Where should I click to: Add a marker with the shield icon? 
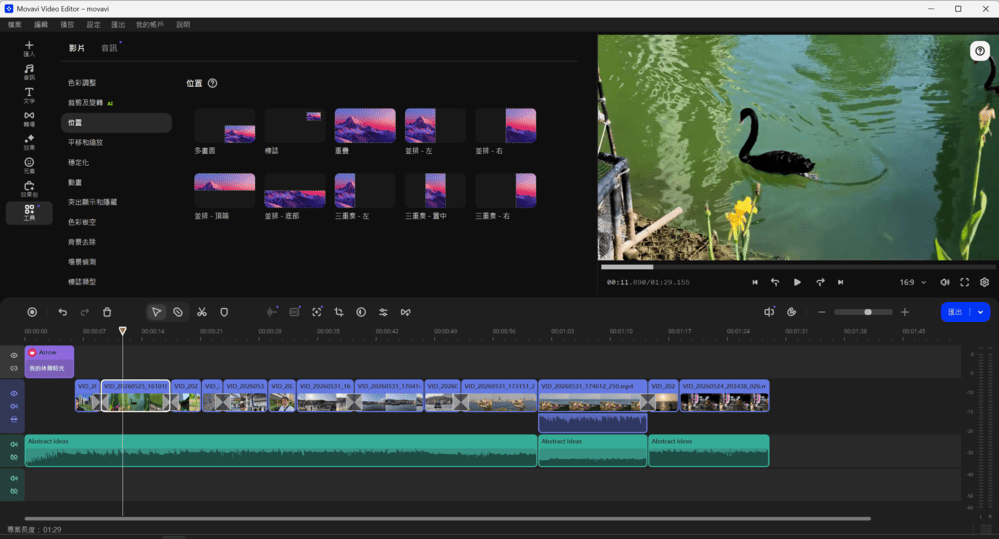(224, 312)
